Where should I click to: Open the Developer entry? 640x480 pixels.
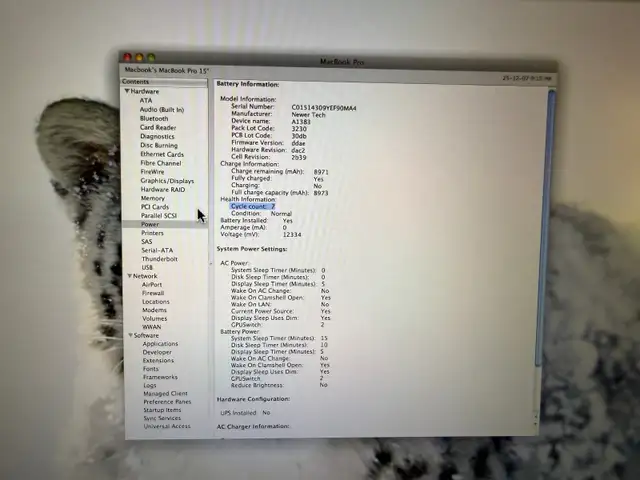pyautogui.click(x=157, y=352)
